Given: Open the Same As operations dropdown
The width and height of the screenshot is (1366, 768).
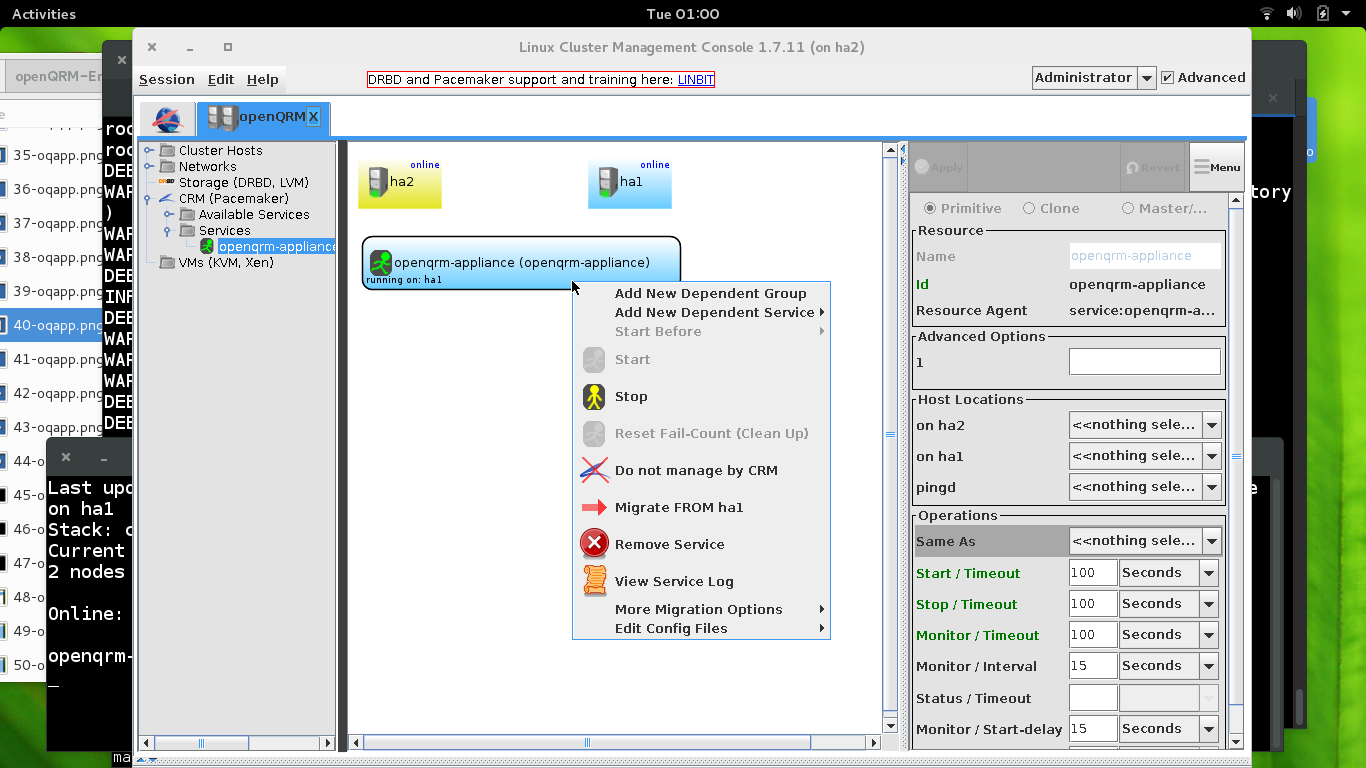Looking at the screenshot, I should (x=1212, y=541).
